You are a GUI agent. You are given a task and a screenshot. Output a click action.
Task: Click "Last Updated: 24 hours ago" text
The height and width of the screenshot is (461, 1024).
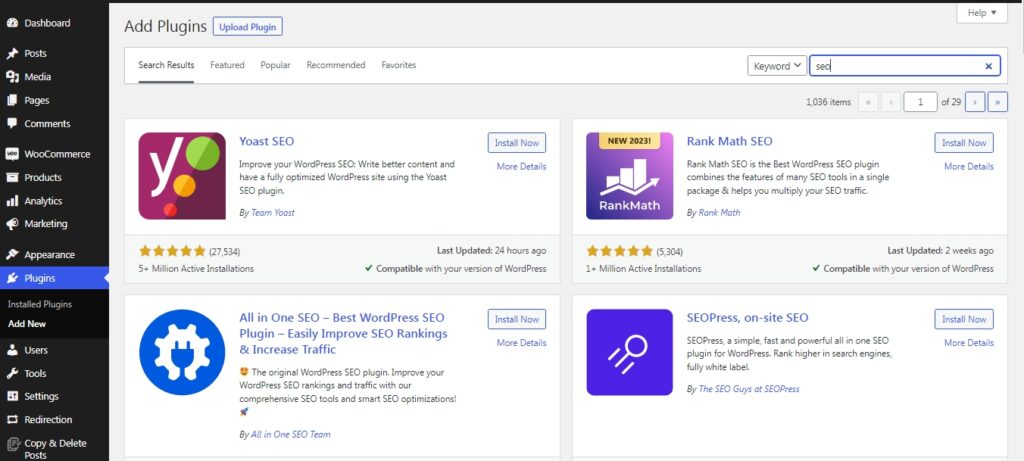491,251
